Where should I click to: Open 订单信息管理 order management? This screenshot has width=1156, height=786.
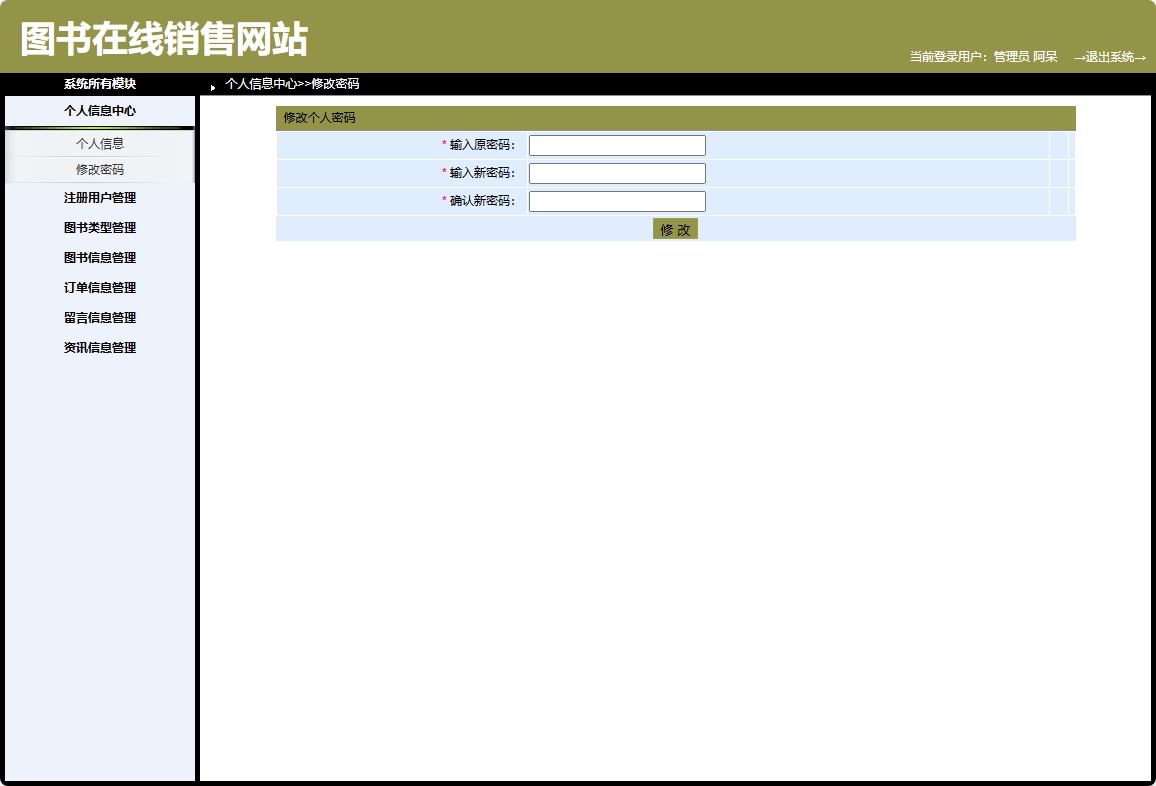[x=98, y=287]
